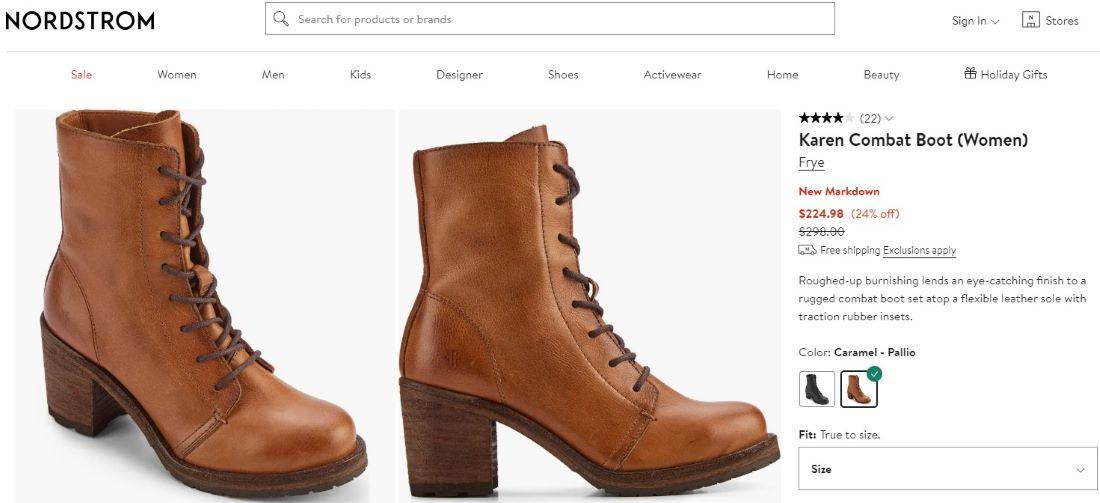The width and height of the screenshot is (1100, 503).
Task: Go to the Shoes category
Action: click(x=563, y=75)
